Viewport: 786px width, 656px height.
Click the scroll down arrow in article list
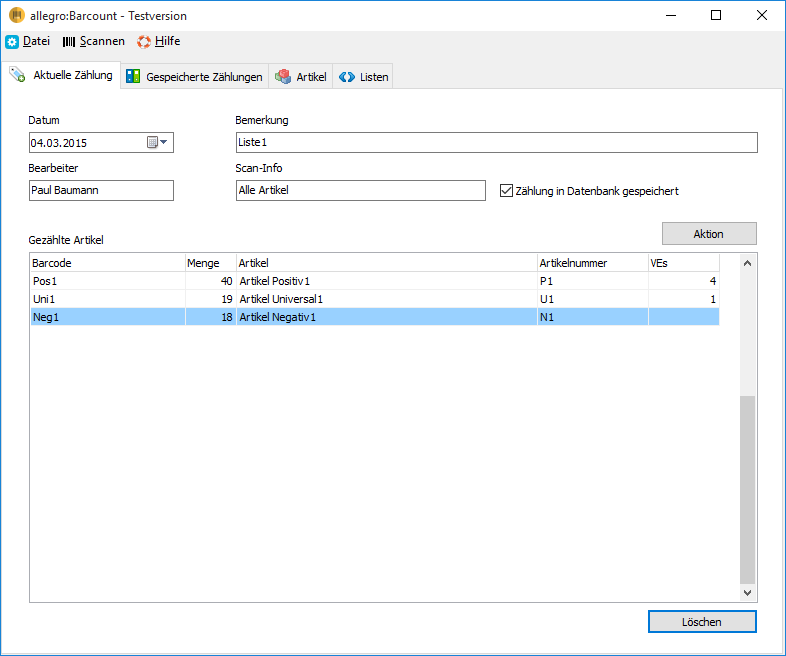[x=747, y=592]
